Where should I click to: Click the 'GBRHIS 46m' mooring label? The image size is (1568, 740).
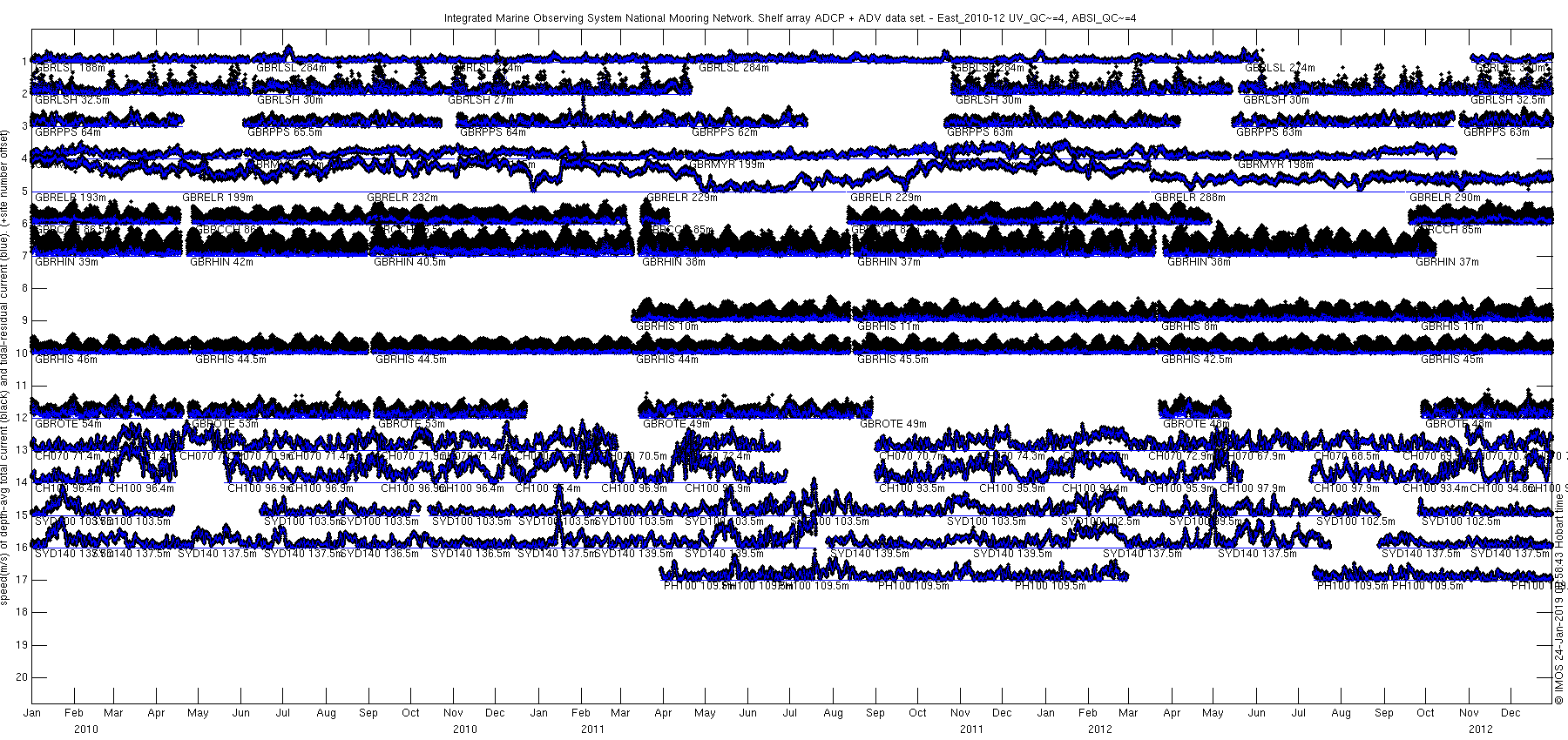[66, 360]
